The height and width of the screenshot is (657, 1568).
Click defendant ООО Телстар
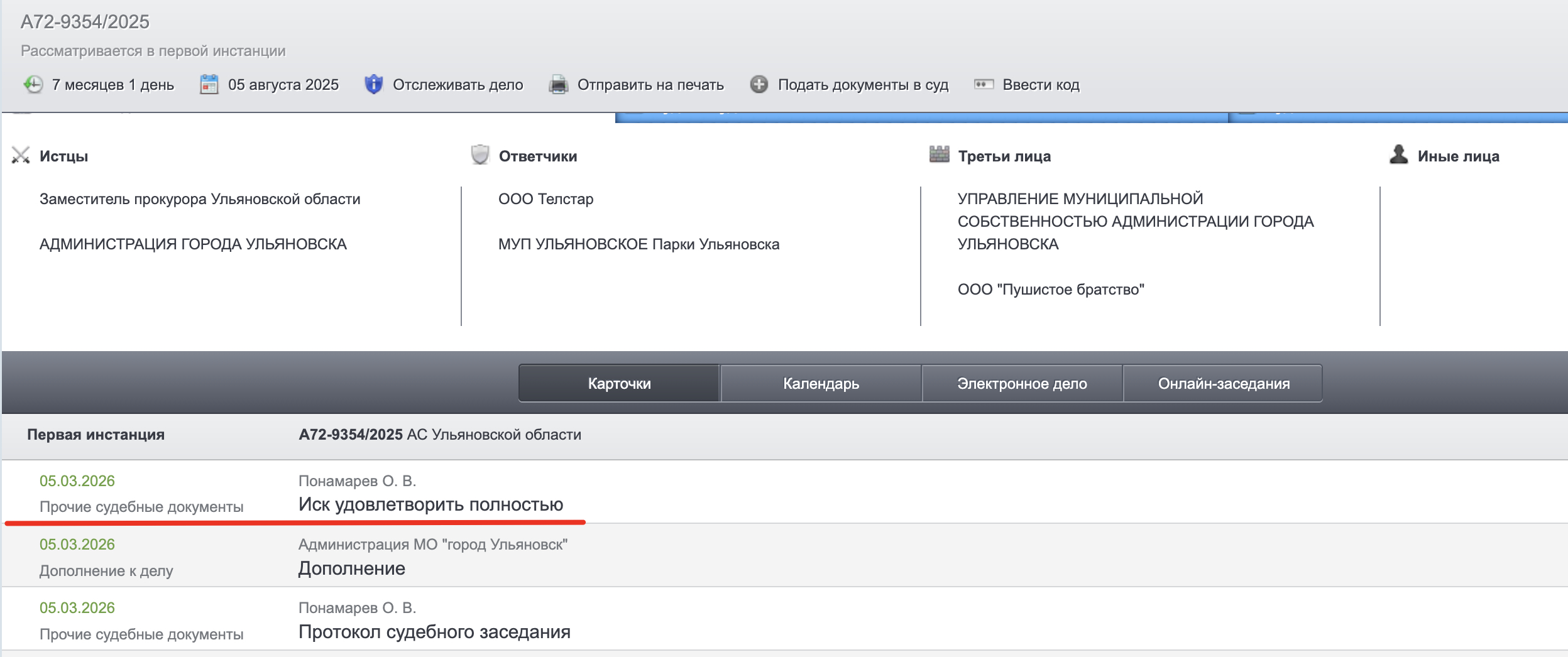[546, 199]
